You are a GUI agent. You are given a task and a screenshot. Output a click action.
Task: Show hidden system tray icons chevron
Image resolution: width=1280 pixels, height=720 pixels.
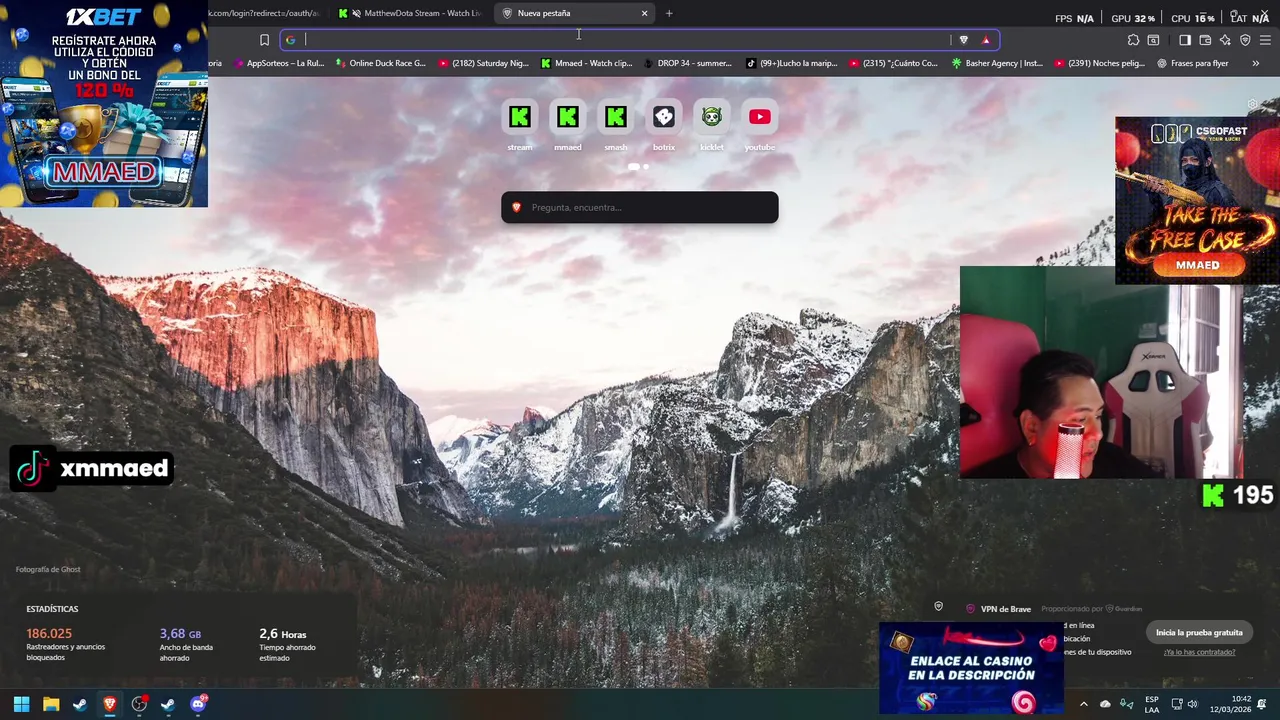(x=1083, y=704)
